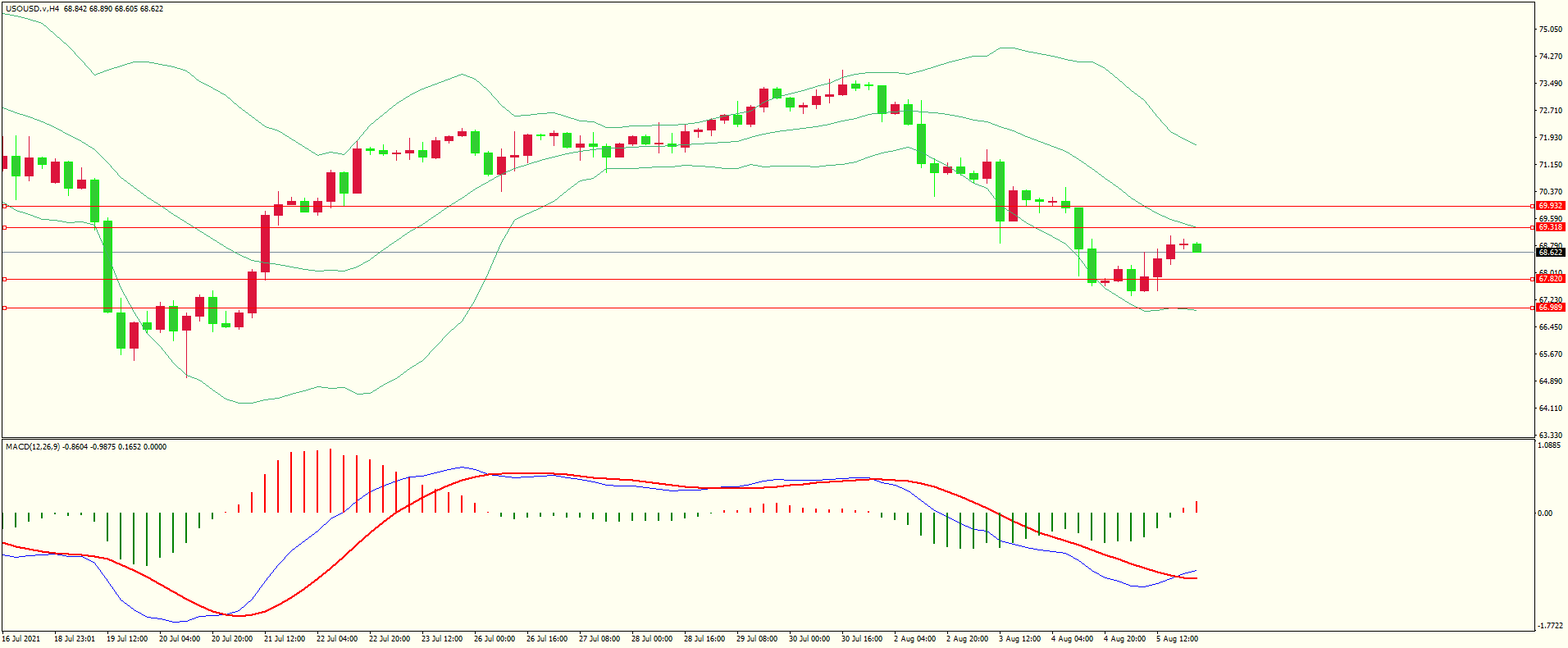Viewport: 1568px width, 648px height.
Task: Click the 22 Jul 04:00 time label
Action: click(337, 639)
